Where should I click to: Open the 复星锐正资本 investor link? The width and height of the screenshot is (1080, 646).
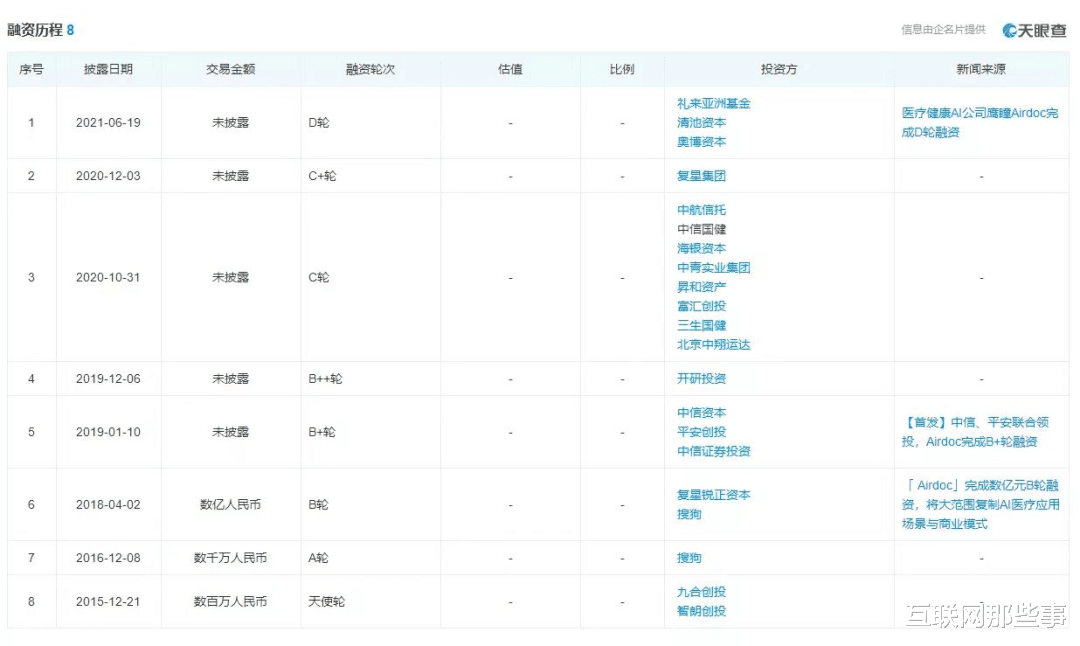715,495
